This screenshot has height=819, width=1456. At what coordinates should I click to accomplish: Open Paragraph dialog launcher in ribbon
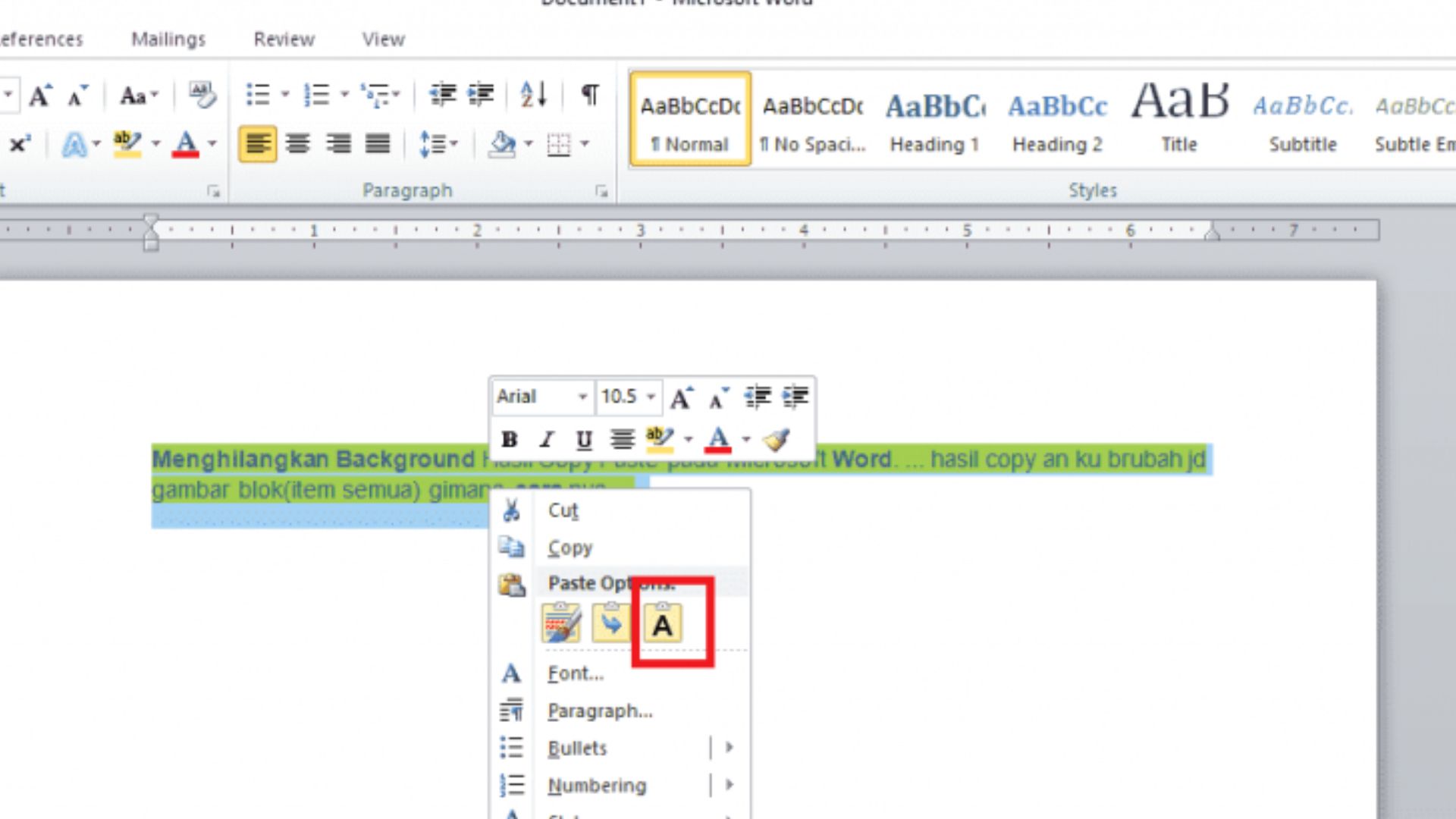coord(601,192)
